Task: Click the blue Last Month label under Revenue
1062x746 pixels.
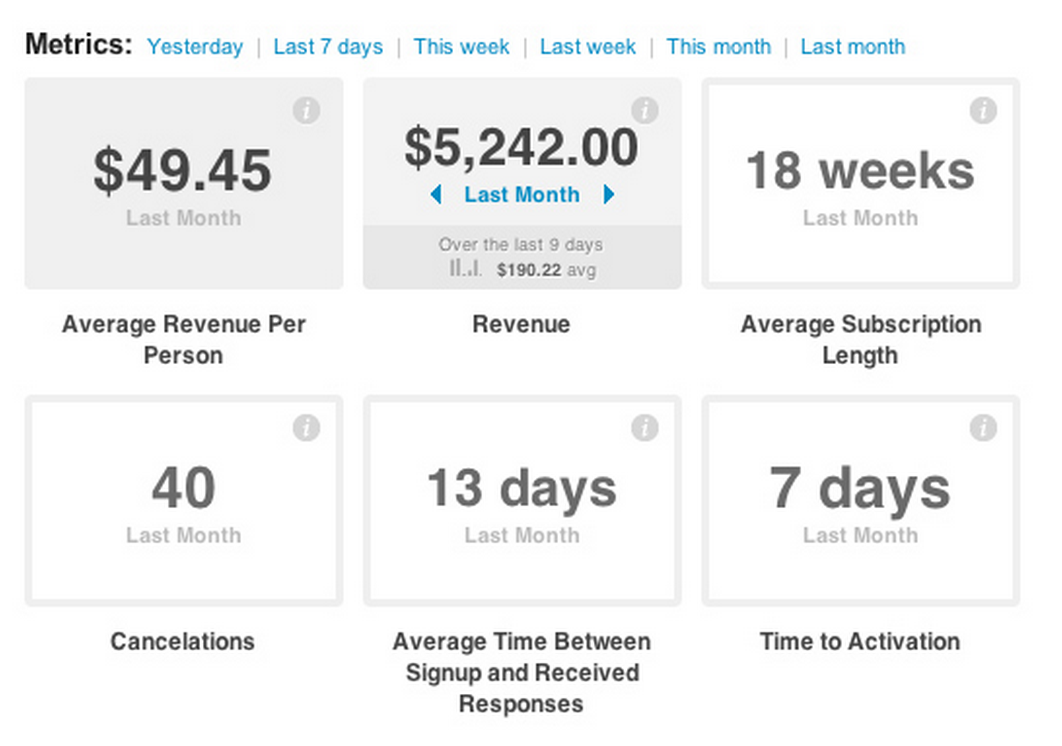Action: 522,195
